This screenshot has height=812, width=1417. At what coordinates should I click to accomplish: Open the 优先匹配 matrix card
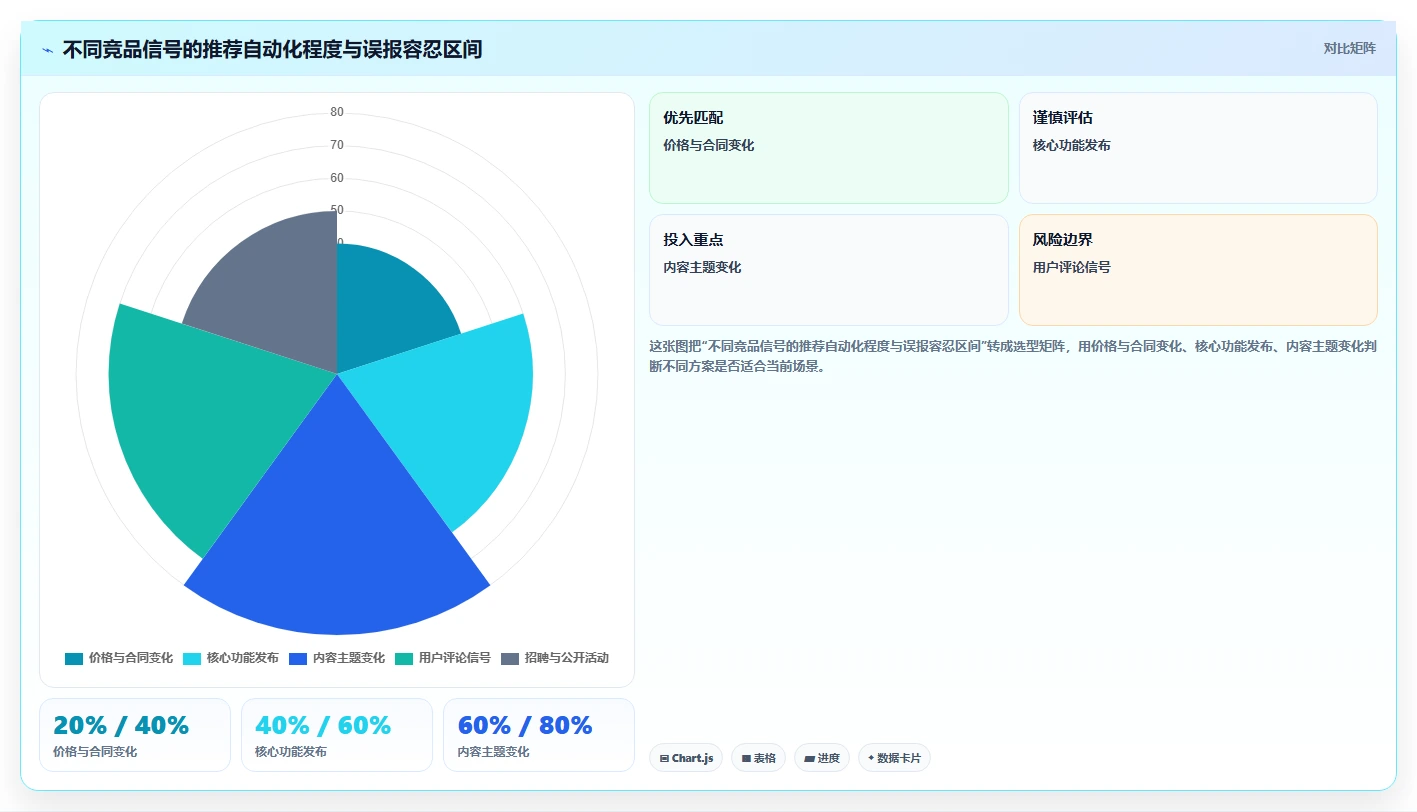tap(829, 148)
